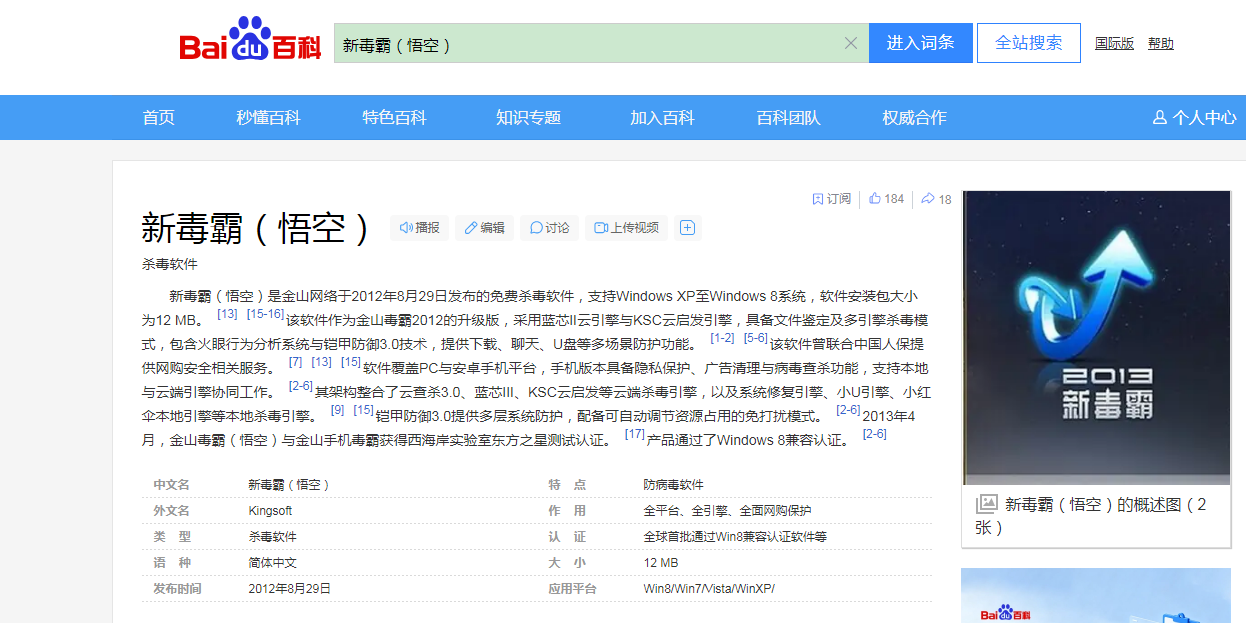
Task: Click the 进入词条 button
Action: point(921,43)
